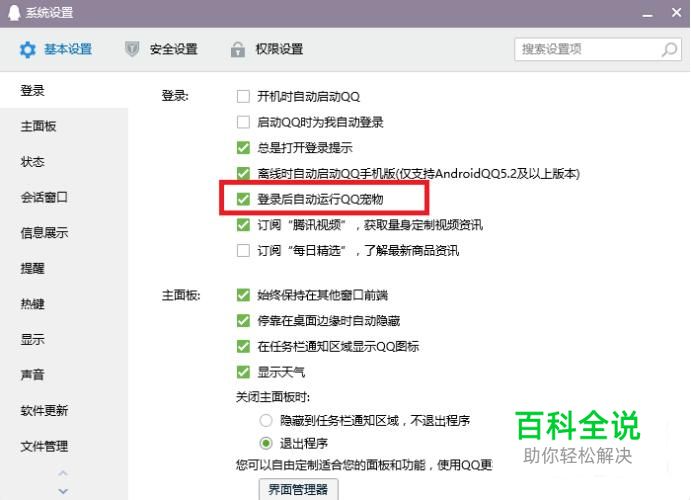This screenshot has width=691, height=500.
Task: Click the magnifier search icon
Action: coord(669,49)
